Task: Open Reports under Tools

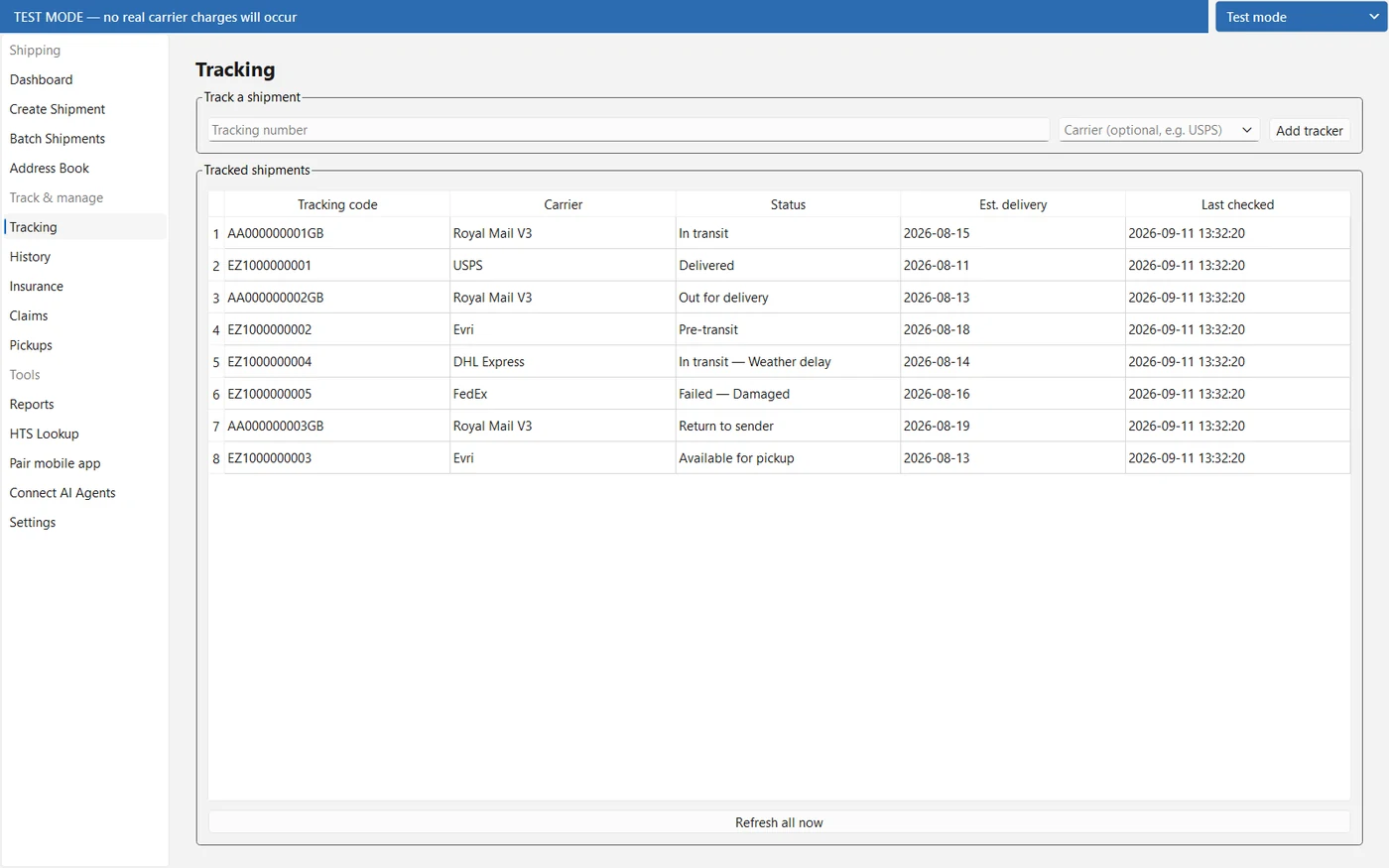Action: (x=84, y=405)
